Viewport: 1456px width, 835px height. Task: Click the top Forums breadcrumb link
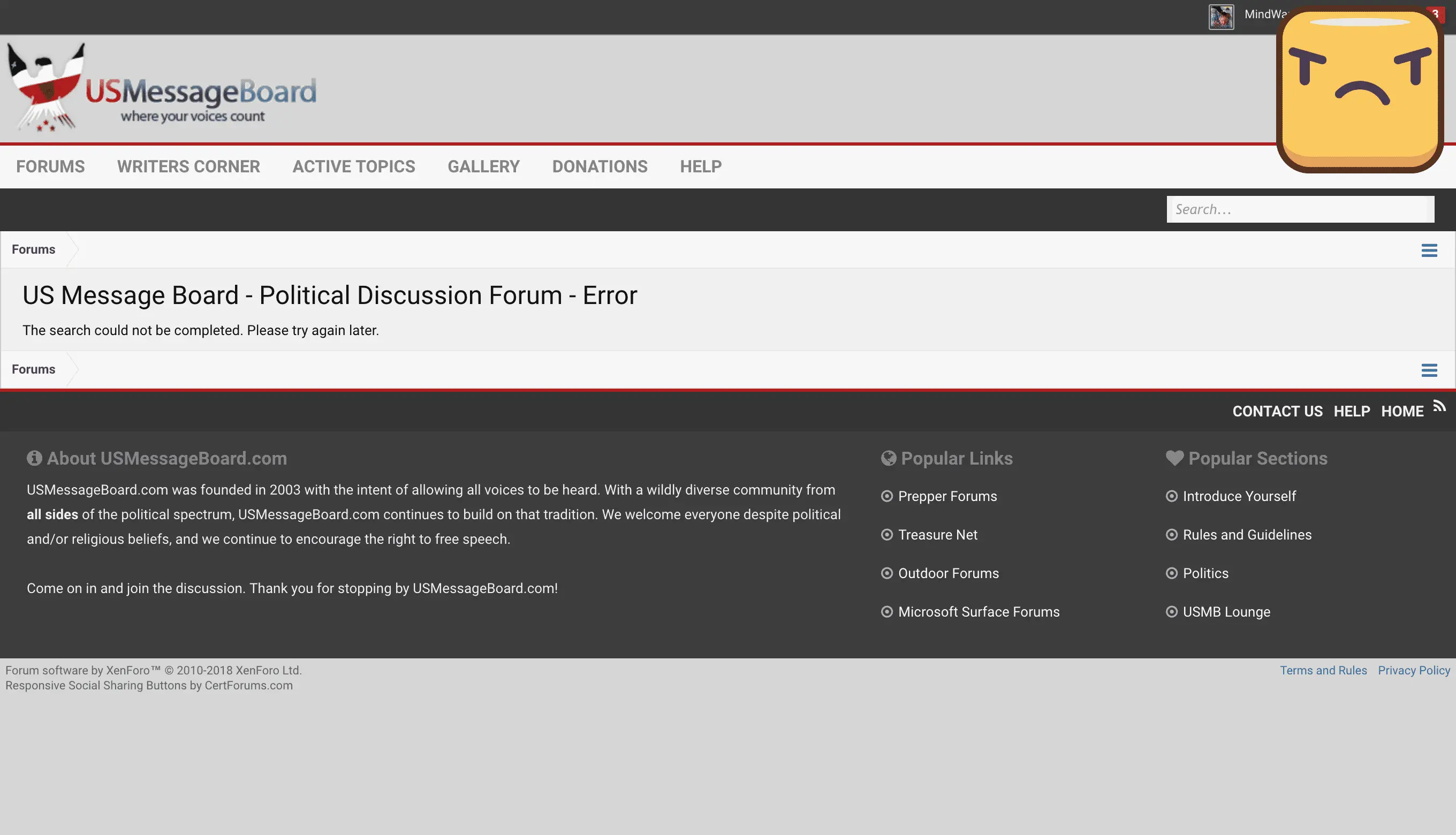[33, 249]
